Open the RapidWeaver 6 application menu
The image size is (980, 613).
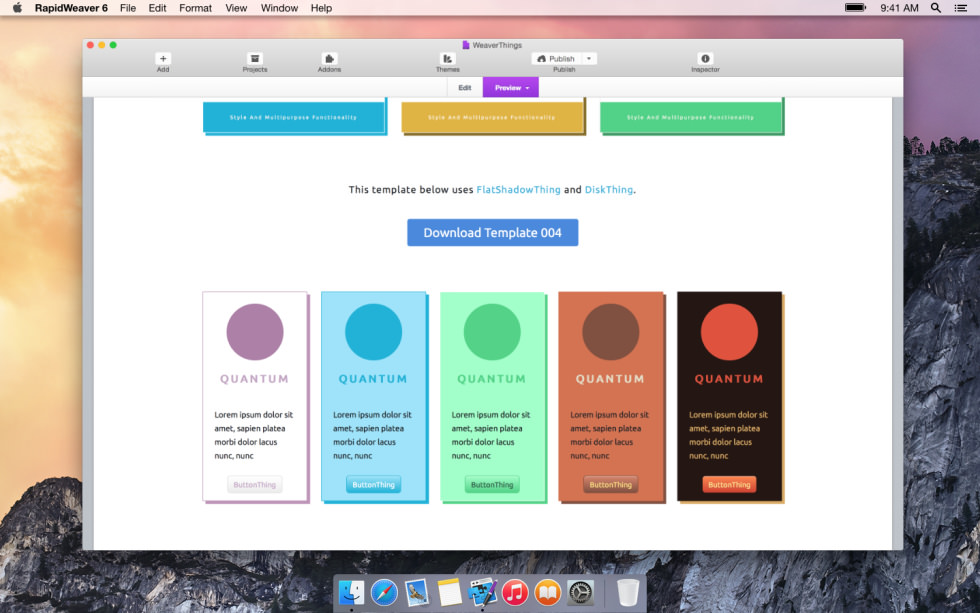71,8
